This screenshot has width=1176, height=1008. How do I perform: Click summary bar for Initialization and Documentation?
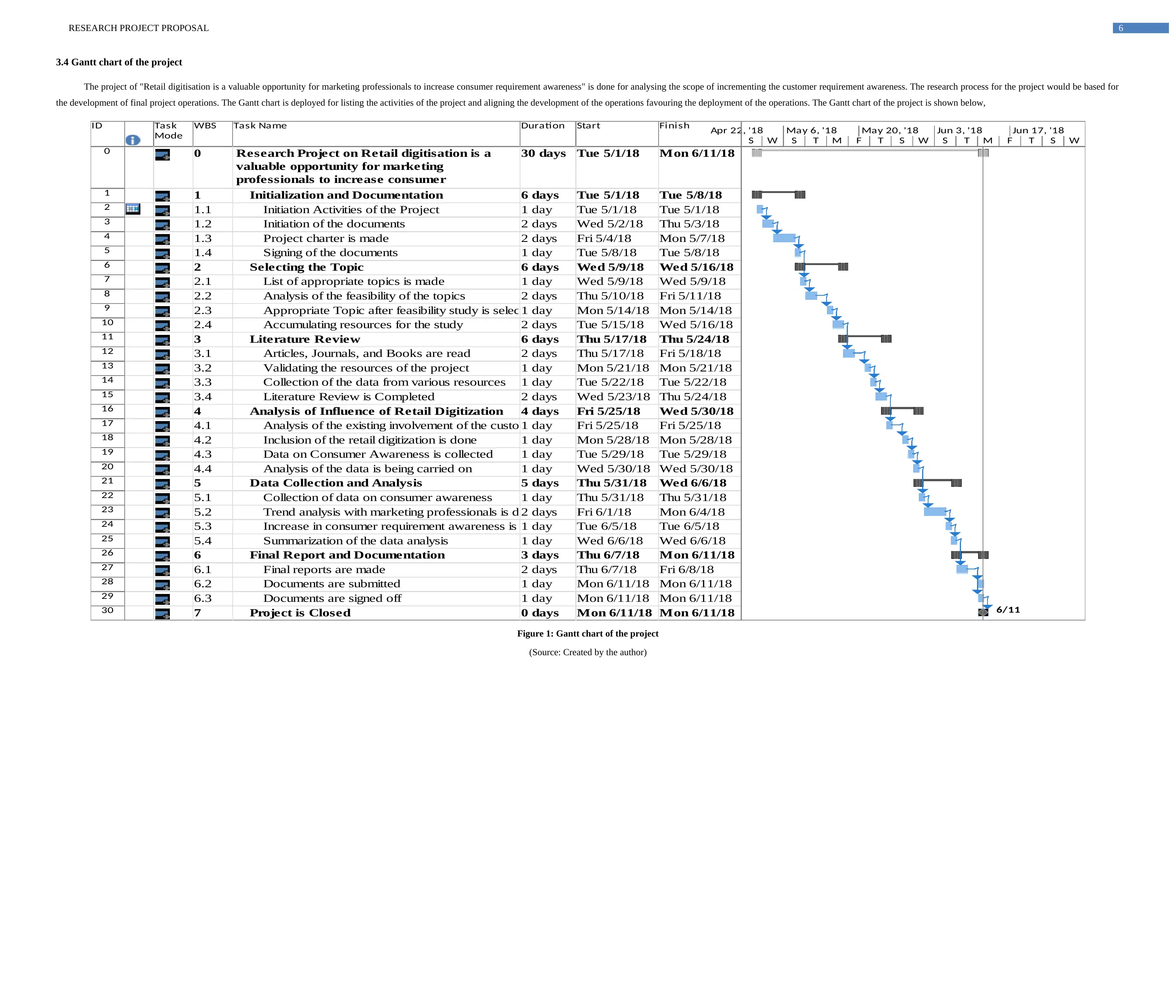click(778, 195)
